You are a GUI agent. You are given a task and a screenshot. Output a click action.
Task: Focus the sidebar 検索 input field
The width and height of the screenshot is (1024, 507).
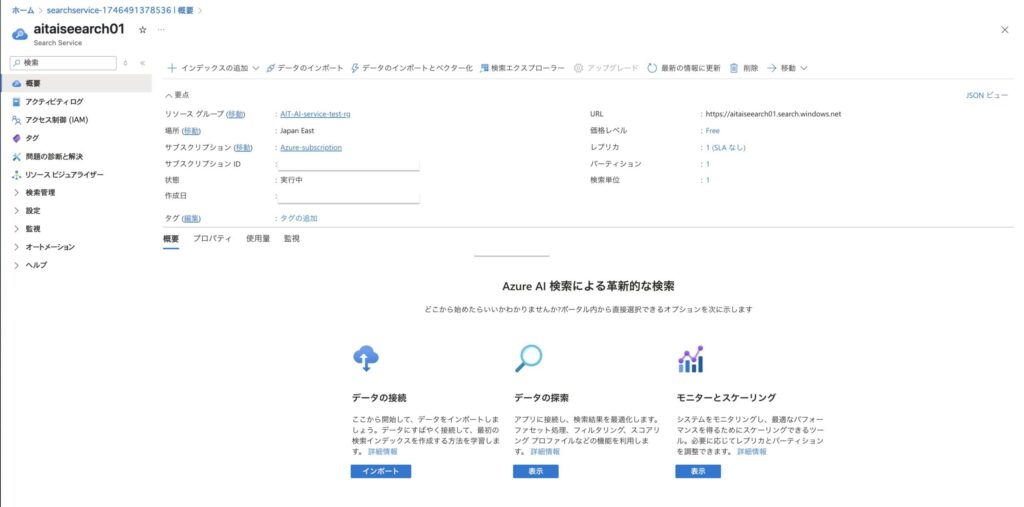[x=63, y=63]
